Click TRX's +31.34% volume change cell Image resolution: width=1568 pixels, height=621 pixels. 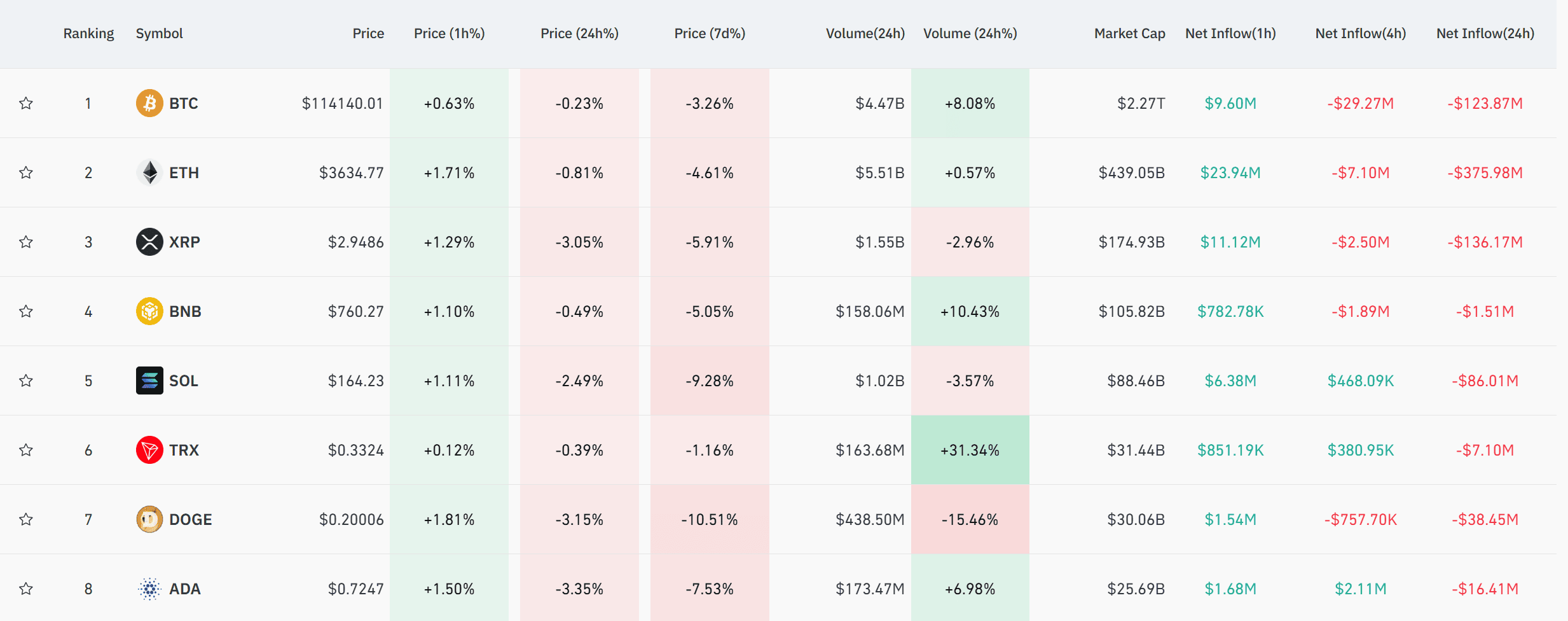pyautogui.click(x=970, y=450)
